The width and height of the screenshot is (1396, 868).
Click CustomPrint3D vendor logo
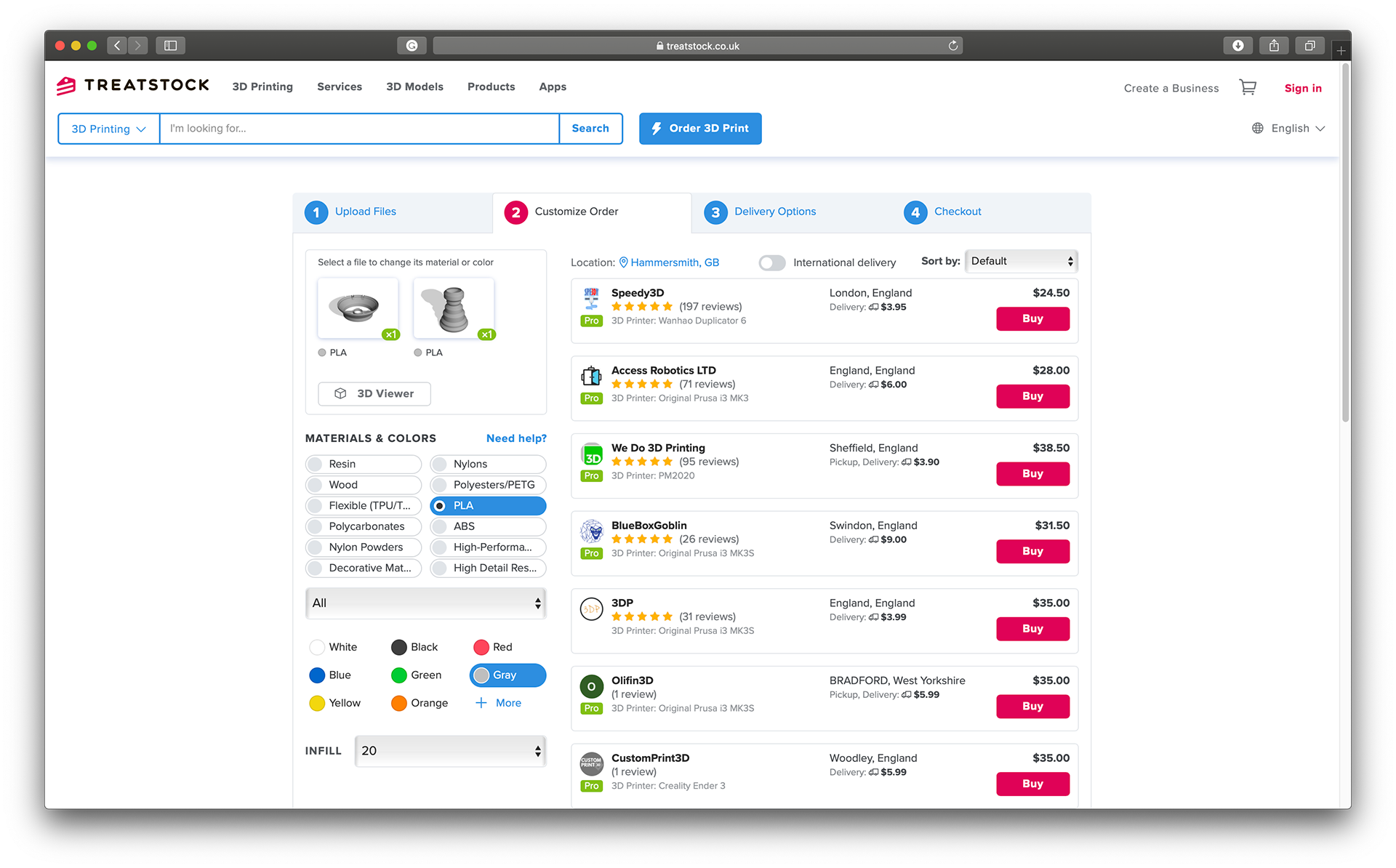(x=592, y=764)
